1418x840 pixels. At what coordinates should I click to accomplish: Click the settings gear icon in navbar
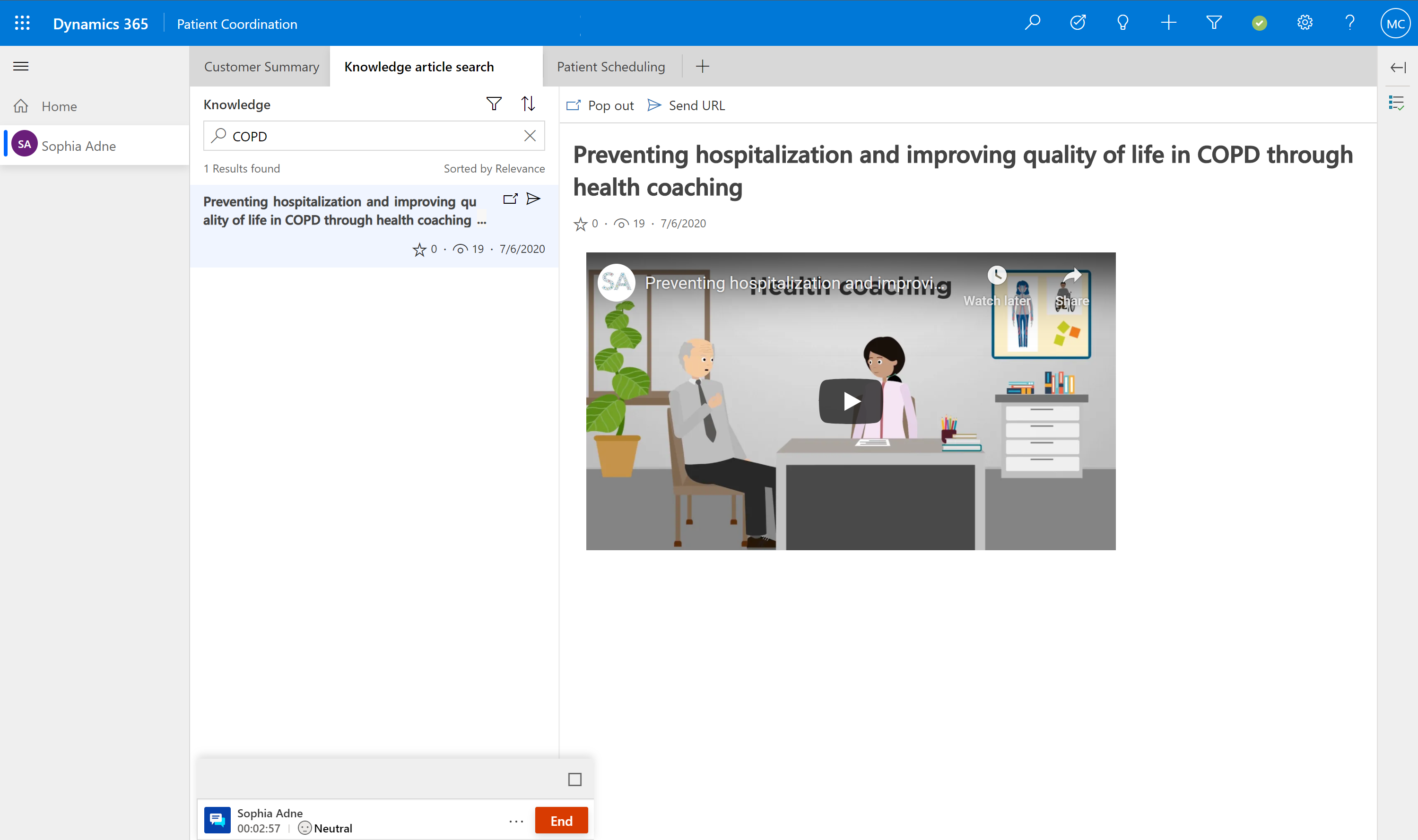click(x=1305, y=23)
